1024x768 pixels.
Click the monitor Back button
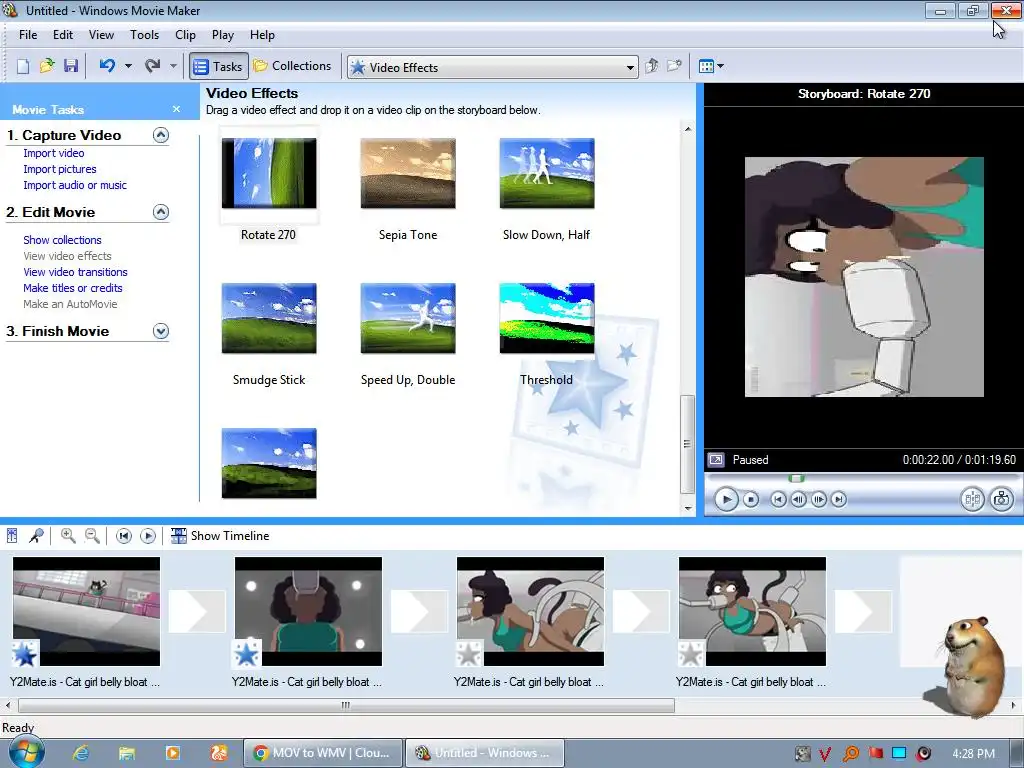click(778, 500)
